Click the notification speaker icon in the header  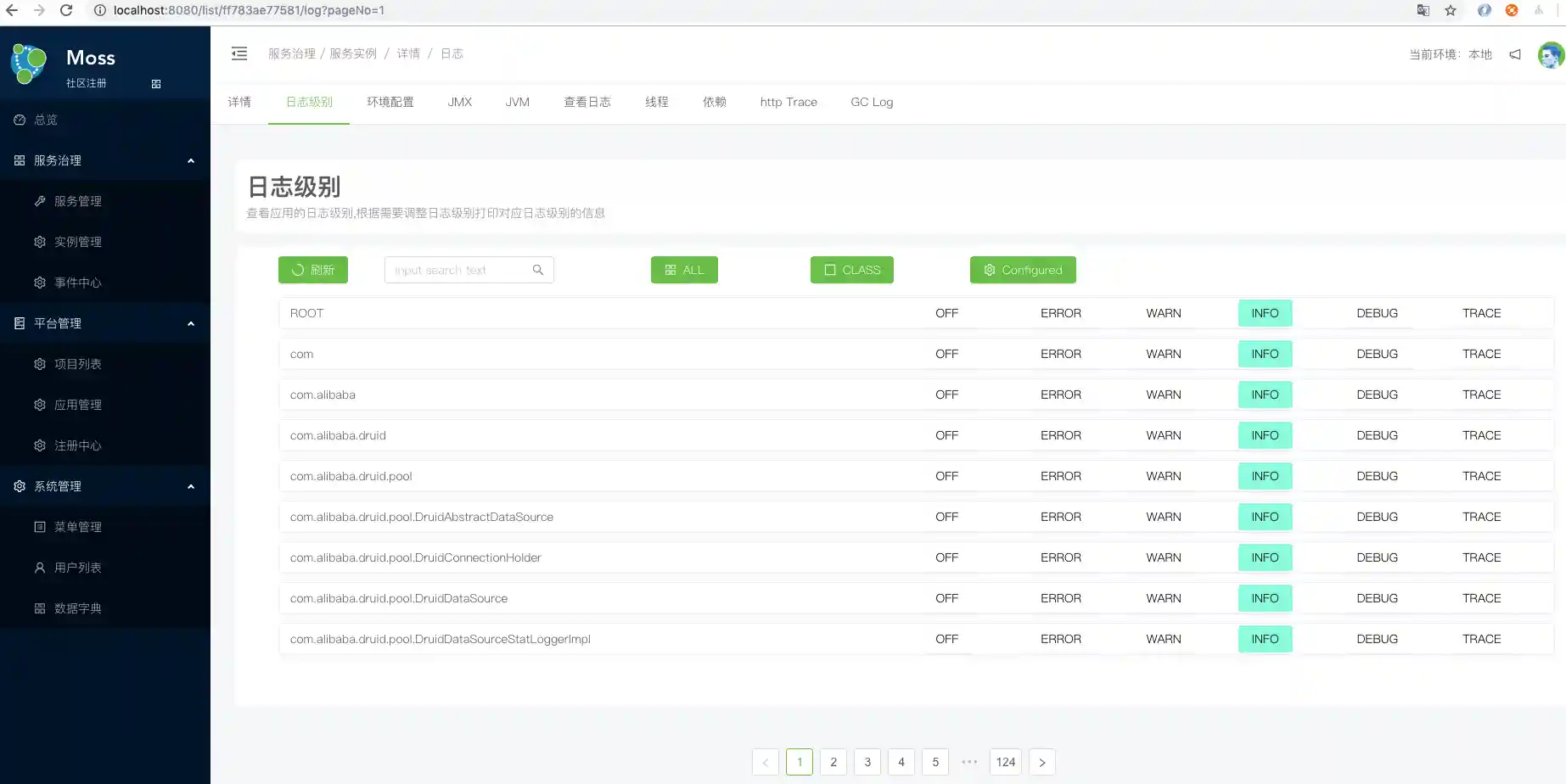point(1515,54)
